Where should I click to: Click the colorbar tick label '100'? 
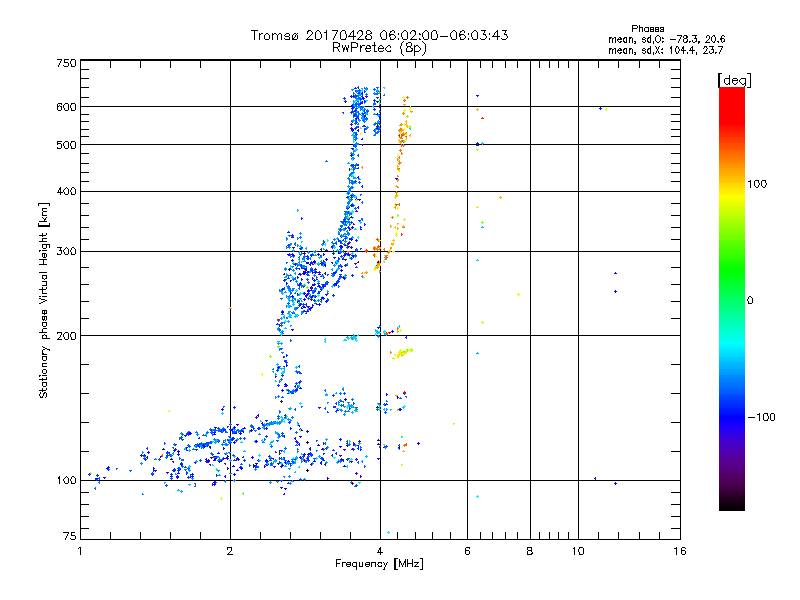pos(757,184)
